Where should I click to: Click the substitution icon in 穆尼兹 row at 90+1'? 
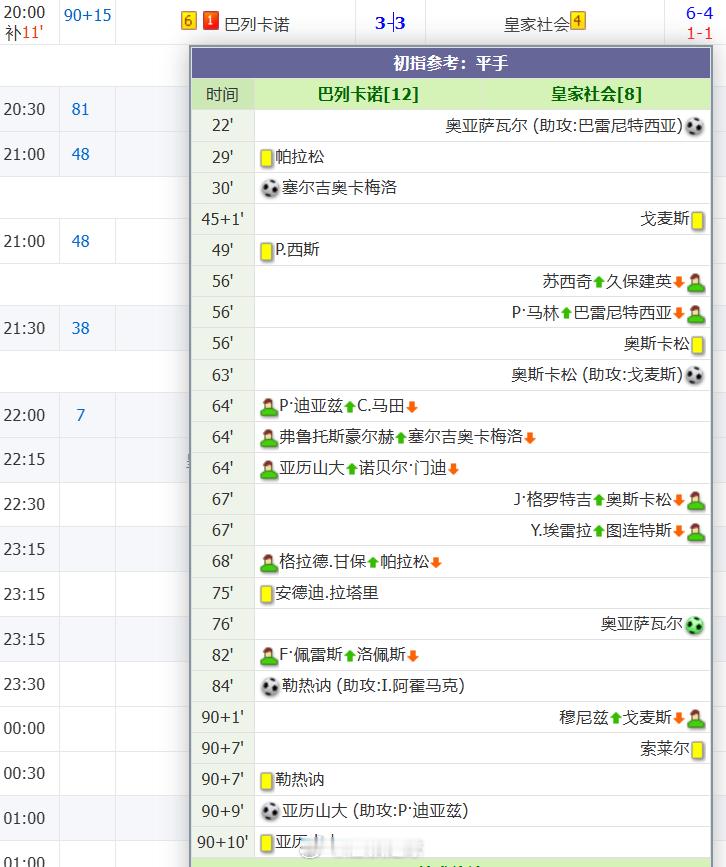tap(696, 718)
